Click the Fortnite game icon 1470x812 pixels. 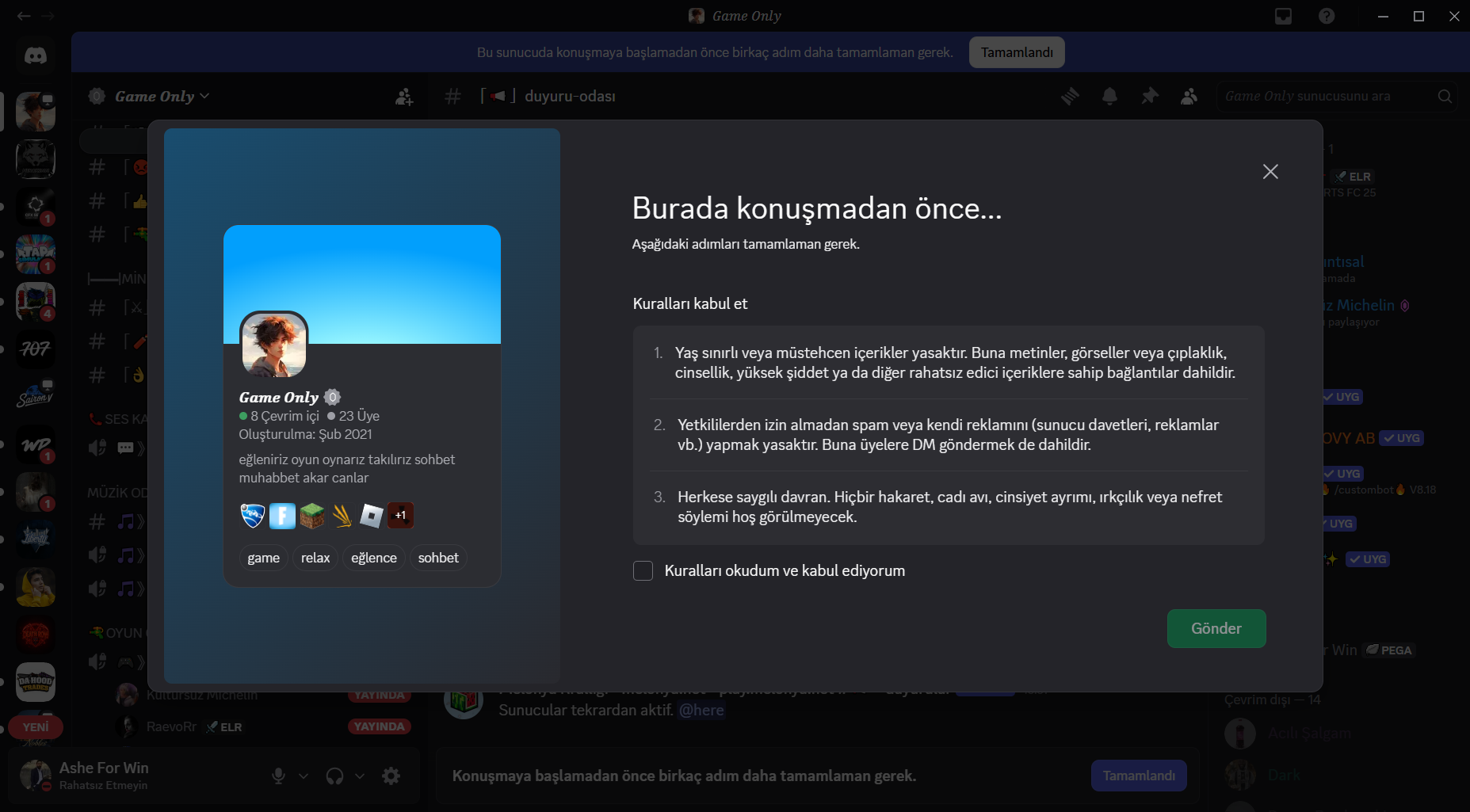282,516
